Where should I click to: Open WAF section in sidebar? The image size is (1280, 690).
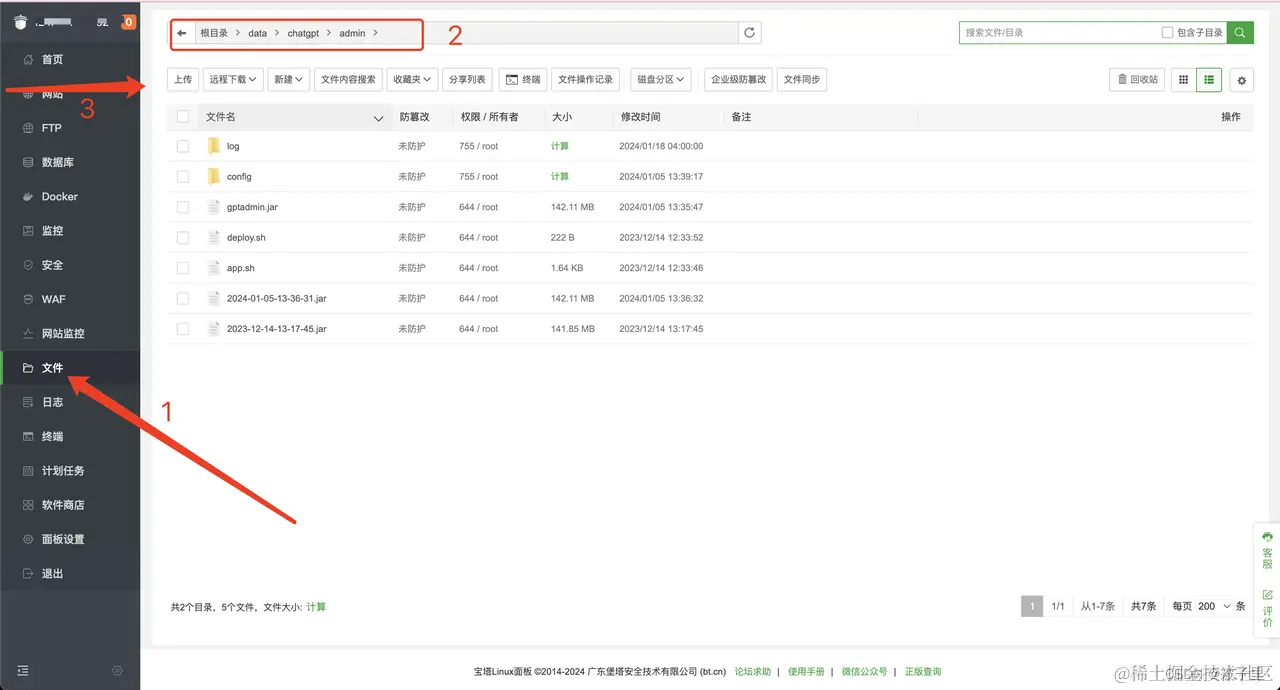(x=53, y=299)
